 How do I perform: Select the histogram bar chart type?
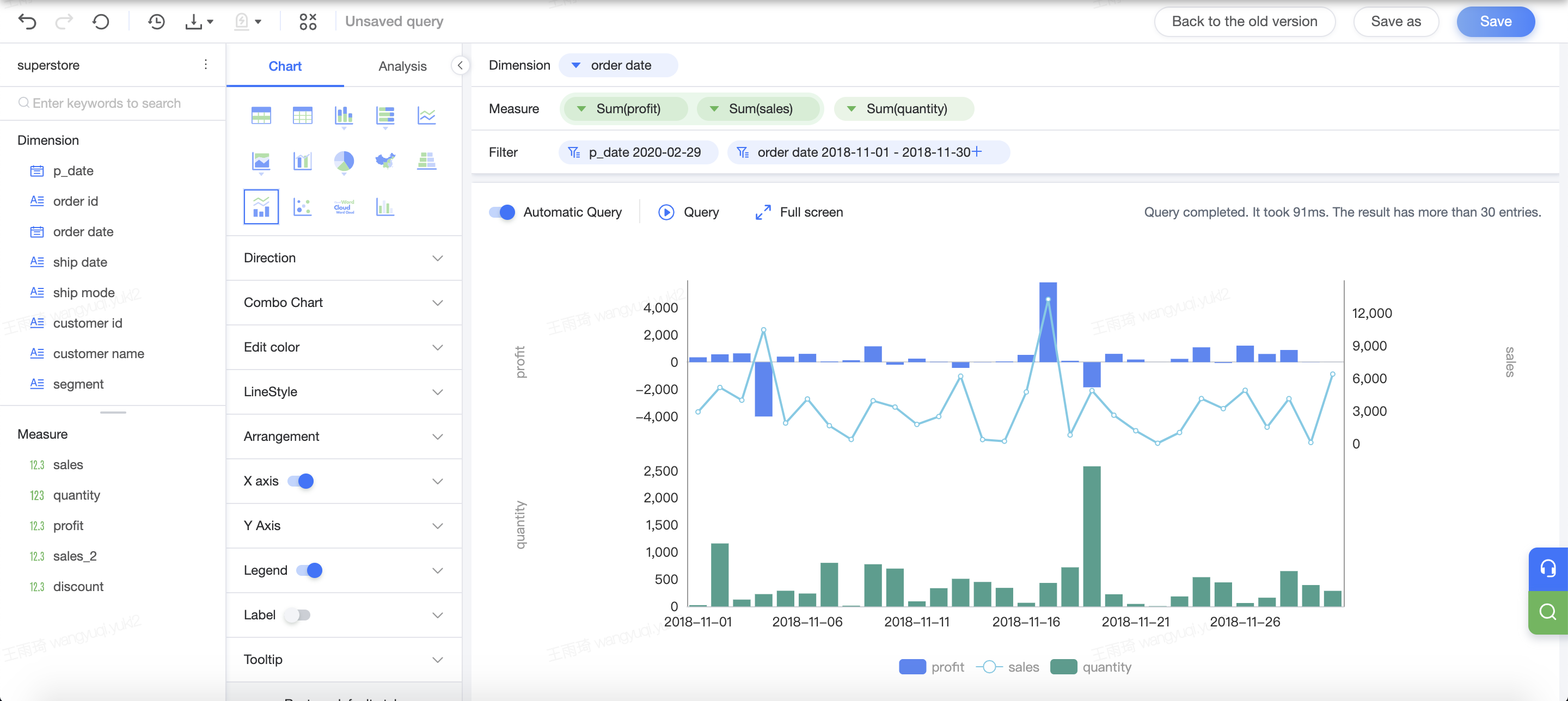click(x=385, y=207)
